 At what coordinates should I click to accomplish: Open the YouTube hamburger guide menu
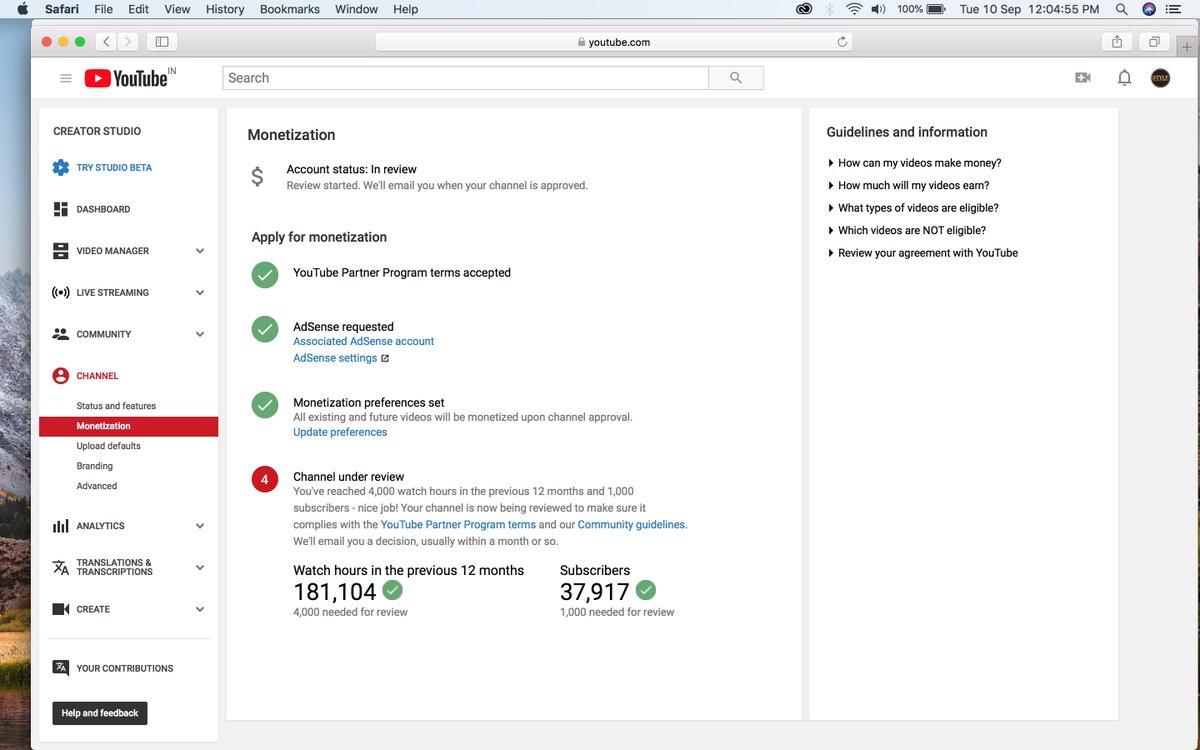click(x=66, y=78)
